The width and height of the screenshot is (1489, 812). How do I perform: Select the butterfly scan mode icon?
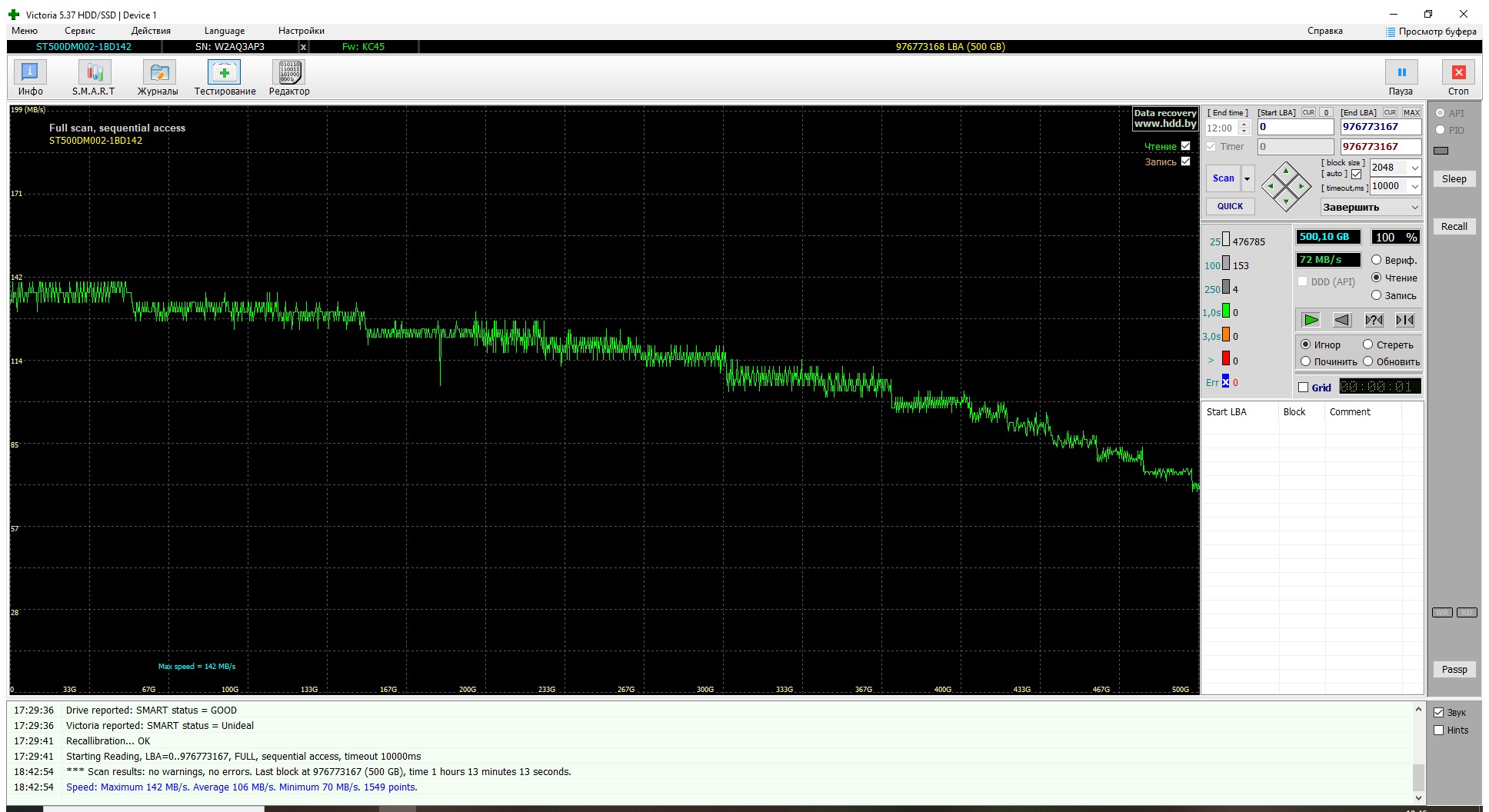point(1405,320)
